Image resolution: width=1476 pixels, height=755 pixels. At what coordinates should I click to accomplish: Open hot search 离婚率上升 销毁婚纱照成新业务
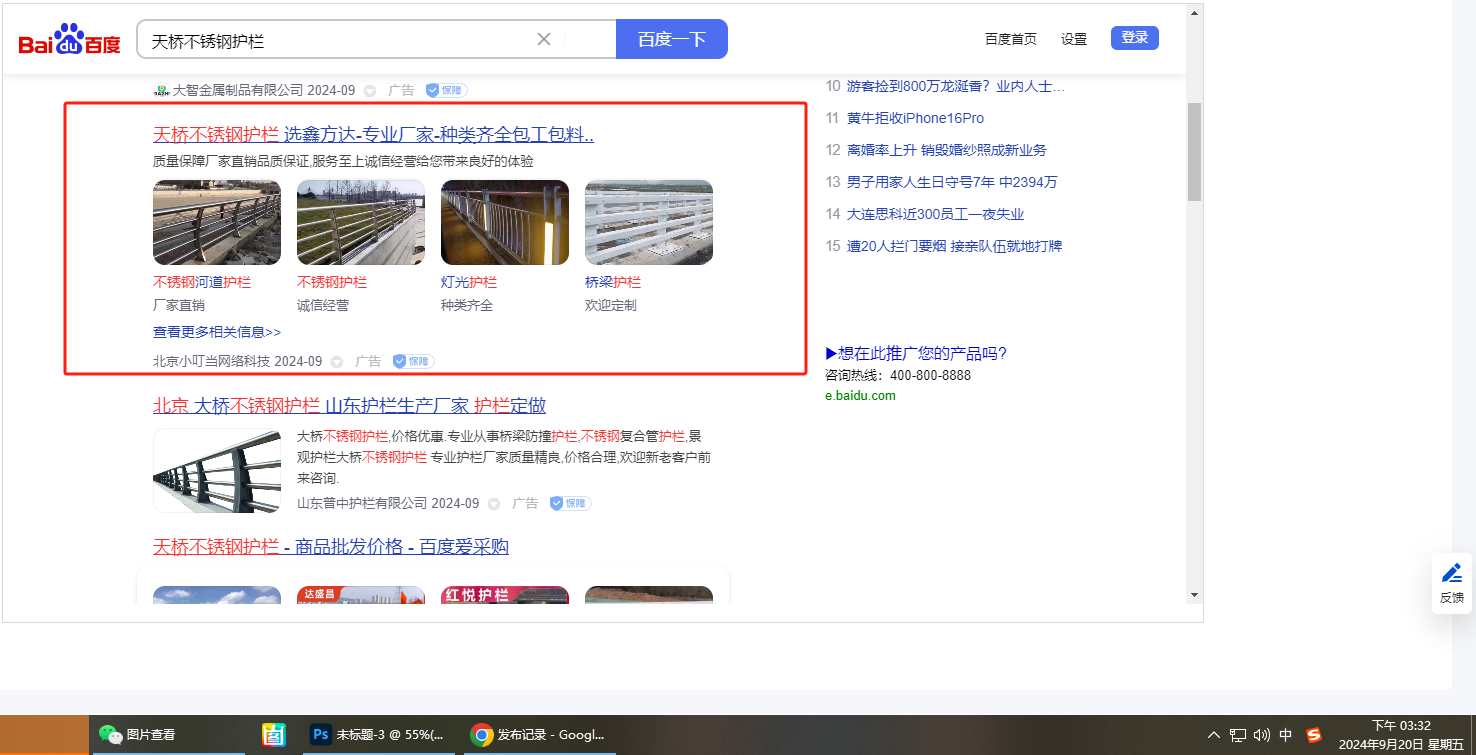click(947, 150)
